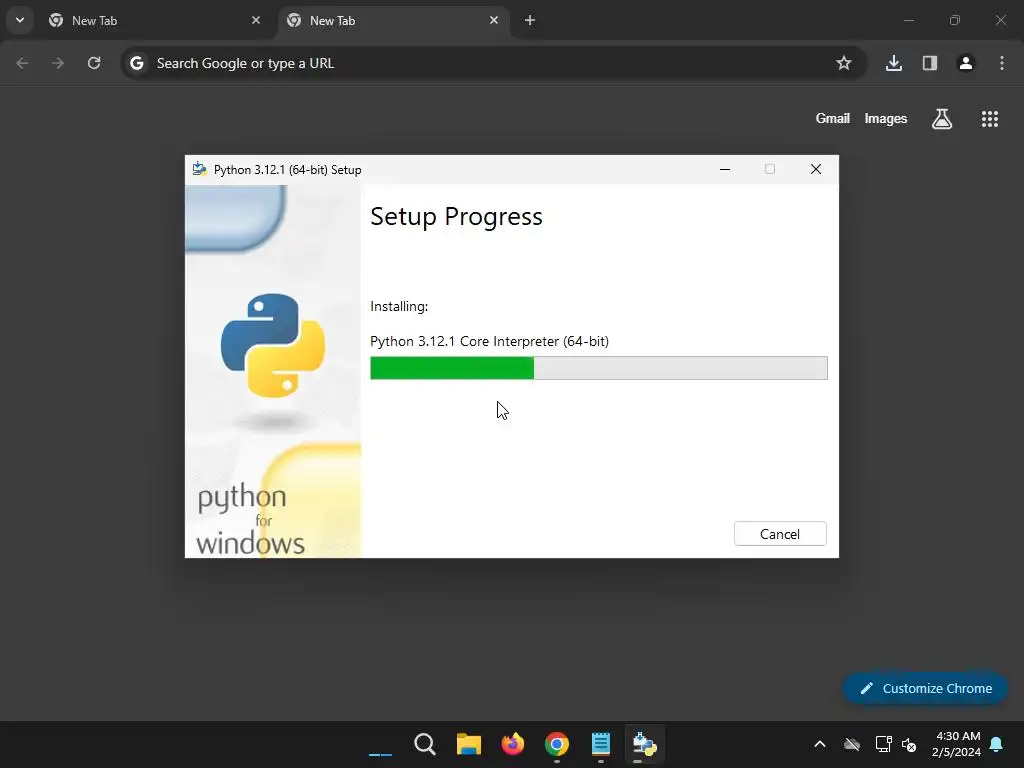The height and width of the screenshot is (768, 1024).
Task: Open the Images link
Action: (x=886, y=118)
